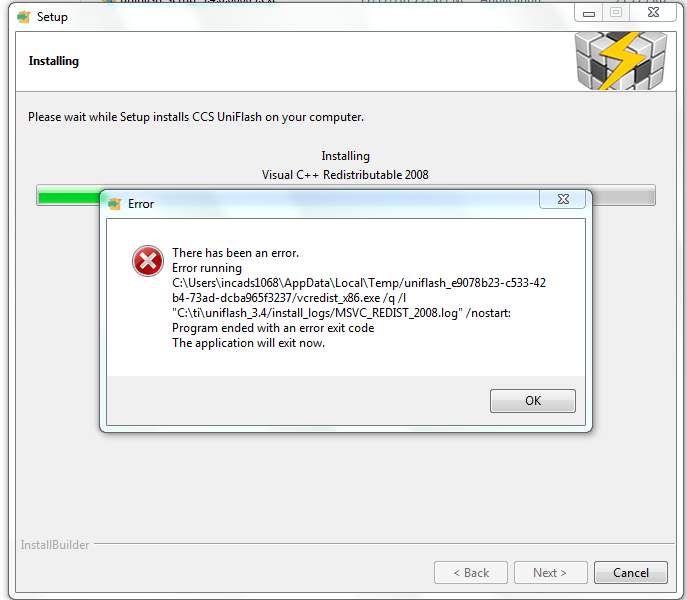
Task: Click the Error dialog title bar icon
Action: [115, 204]
